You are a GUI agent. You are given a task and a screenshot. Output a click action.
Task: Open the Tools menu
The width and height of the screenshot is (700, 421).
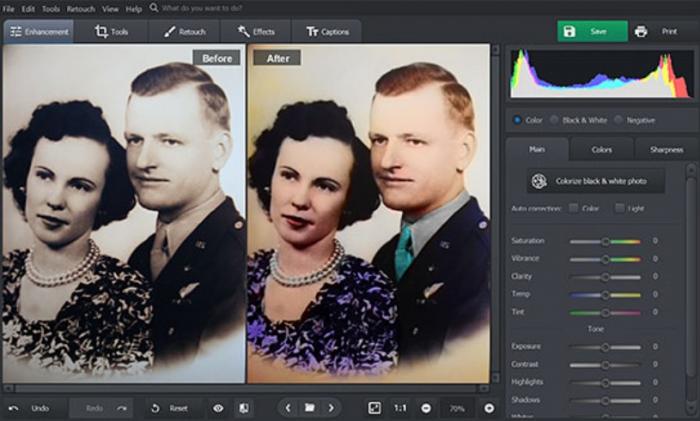coord(51,8)
